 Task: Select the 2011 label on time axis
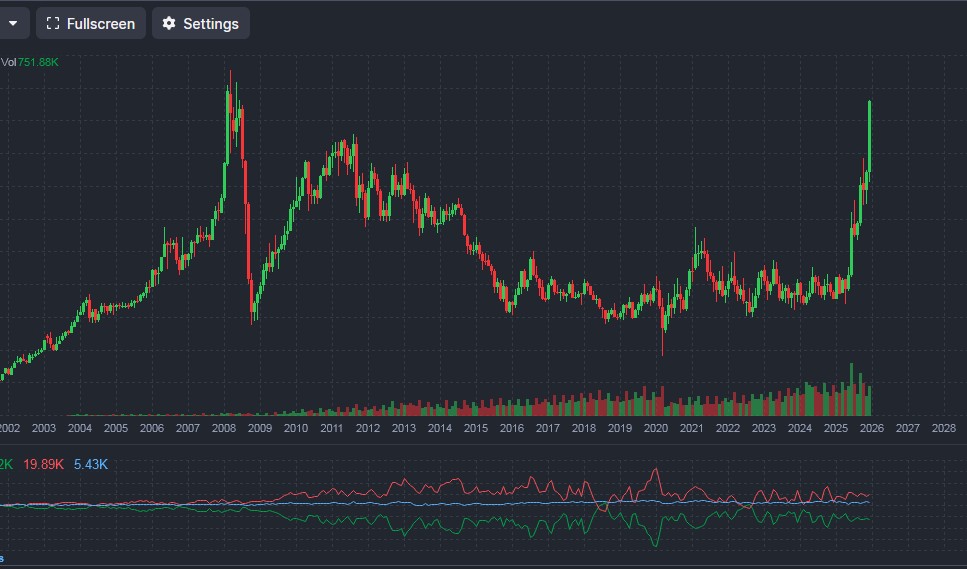pyautogui.click(x=331, y=428)
